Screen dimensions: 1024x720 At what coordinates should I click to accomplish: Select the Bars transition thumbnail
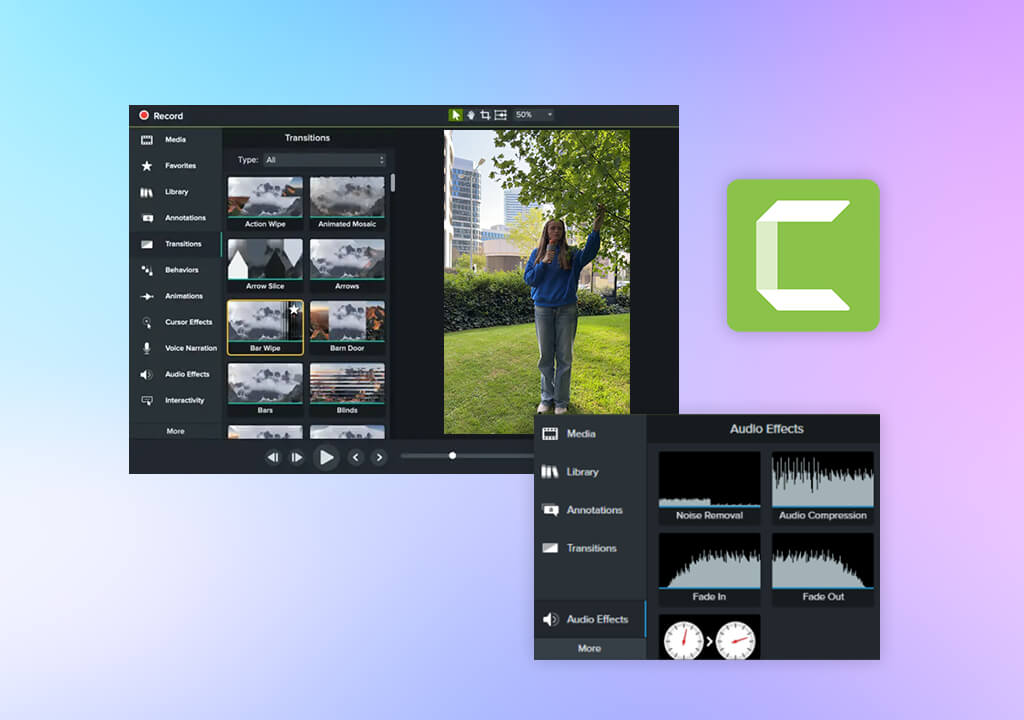tap(265, 389)
